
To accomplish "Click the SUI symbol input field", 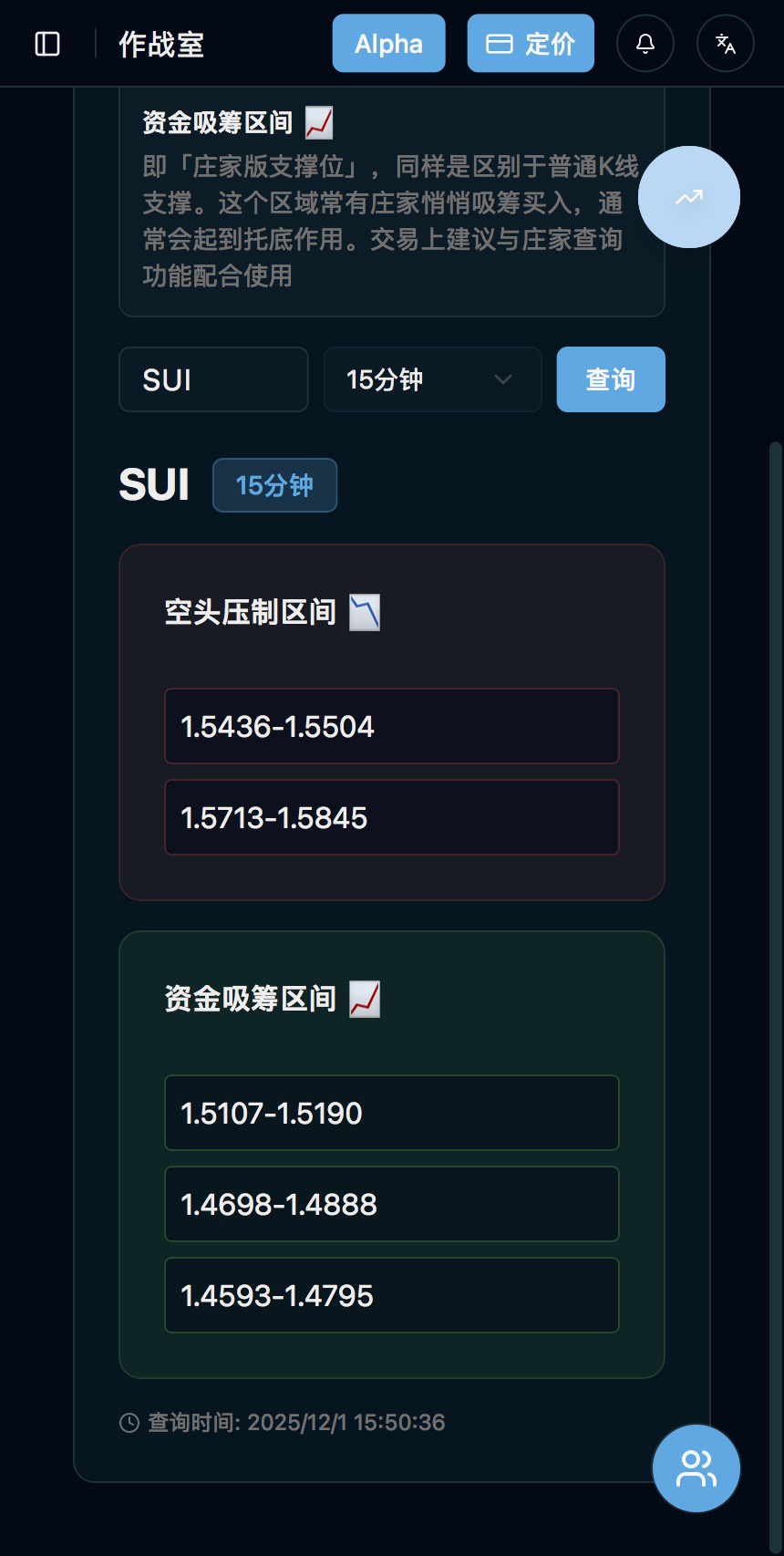I will [213, 379].
